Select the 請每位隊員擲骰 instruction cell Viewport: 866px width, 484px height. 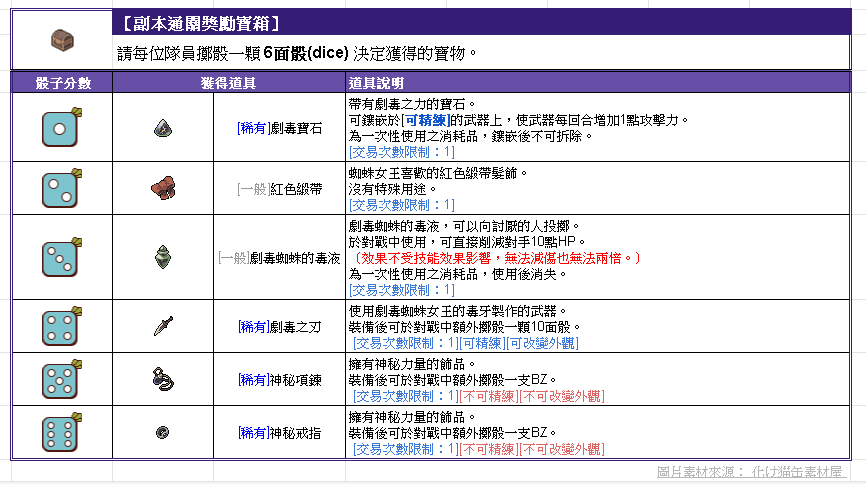(x=481, y=53)
